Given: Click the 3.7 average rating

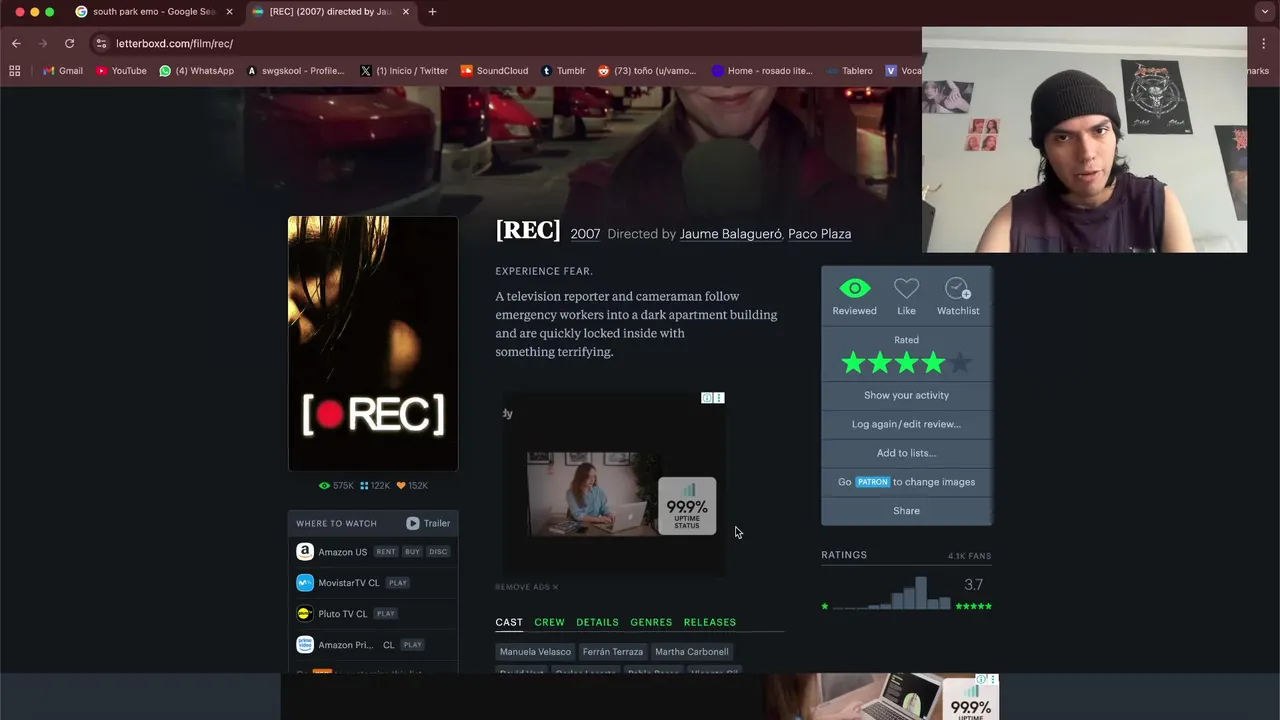Looking at the screenshot, I should tap(973, 585).
